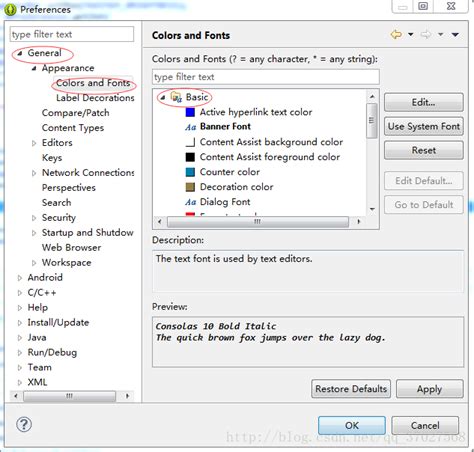Select the Decoration color brown swatch
Image resolution: width=474 pixels, height=452 pixels.
[x=190, y=187]
